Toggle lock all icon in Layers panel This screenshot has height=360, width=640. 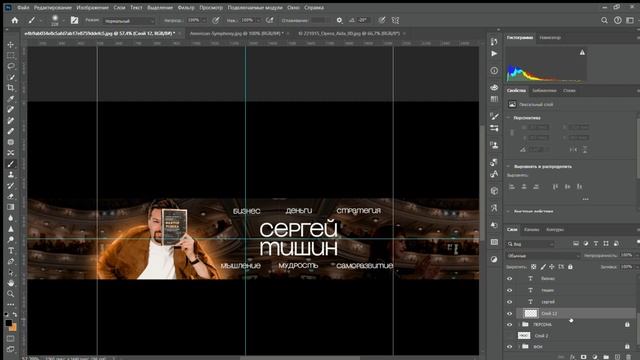(x=570, y=267)
